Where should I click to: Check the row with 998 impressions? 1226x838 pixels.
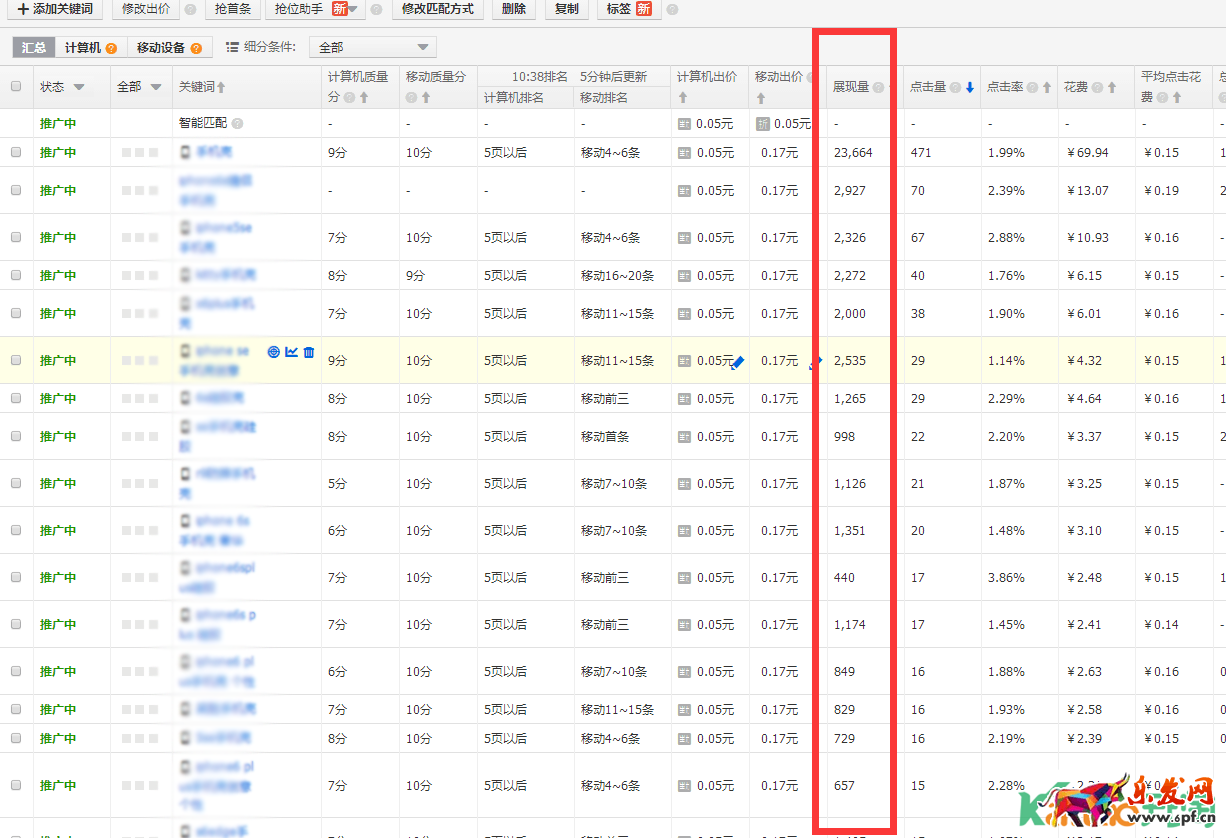(16, 436)
